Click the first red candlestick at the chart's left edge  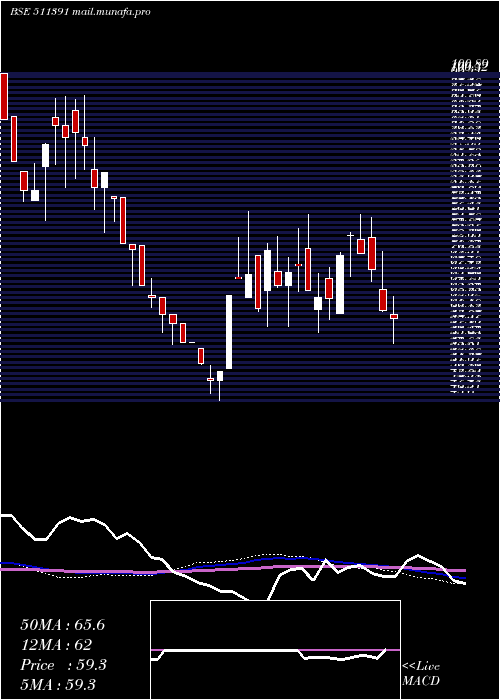click(4, 96)
